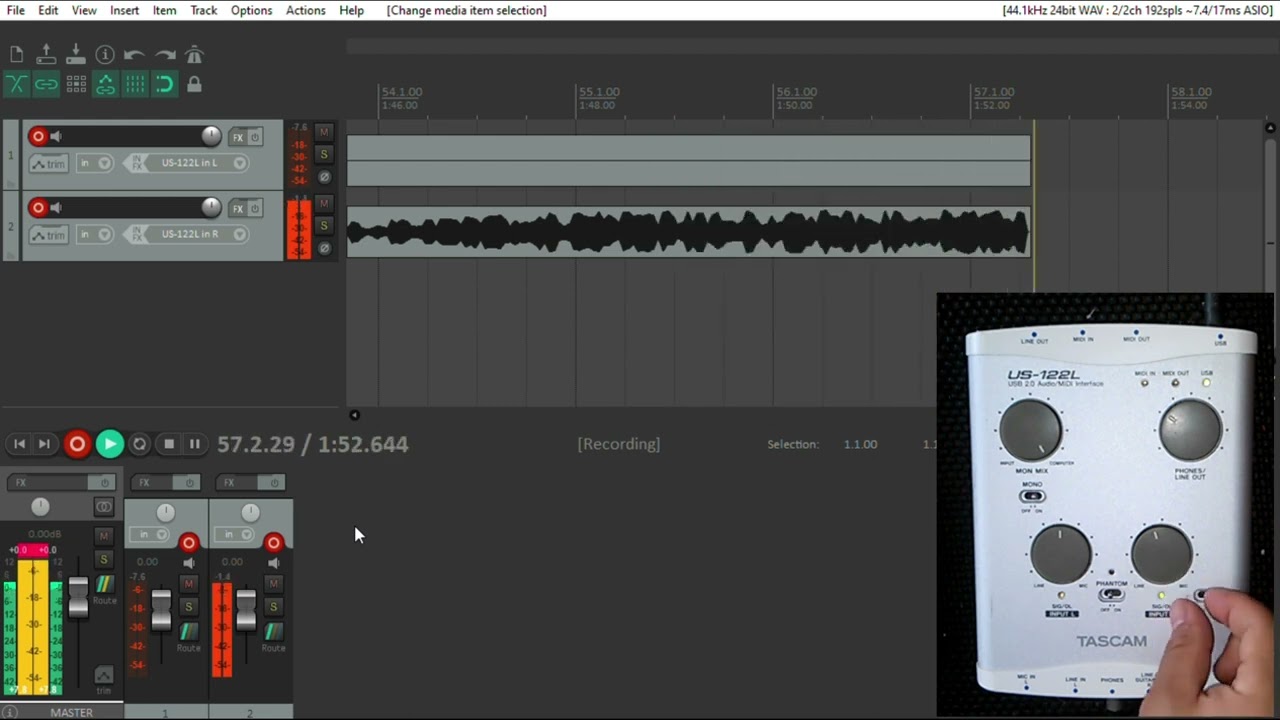The image size is (1280, 720).
Task: Mute track 2 in track panel
Action: (x=323, y=203)
